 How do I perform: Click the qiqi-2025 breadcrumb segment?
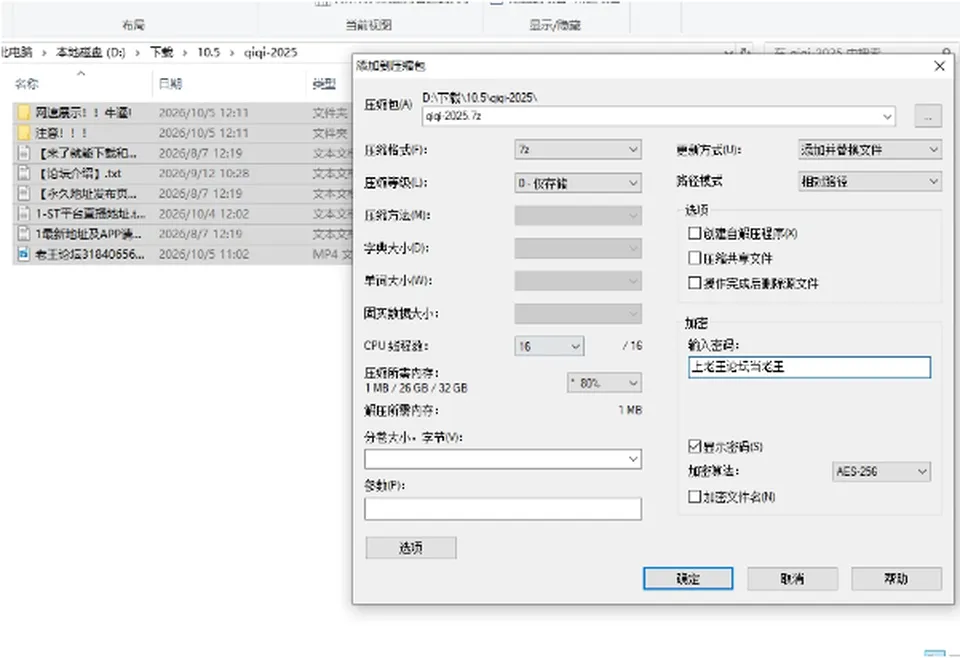pos(271,53)
